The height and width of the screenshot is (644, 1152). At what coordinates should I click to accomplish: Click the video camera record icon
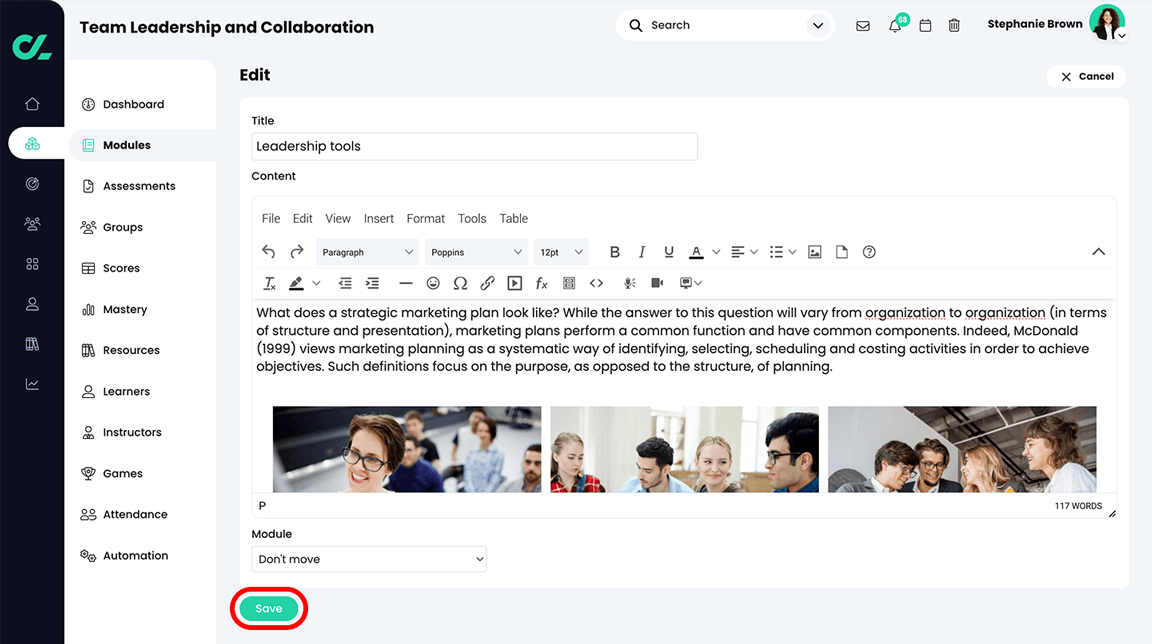(x=657, y=283)
